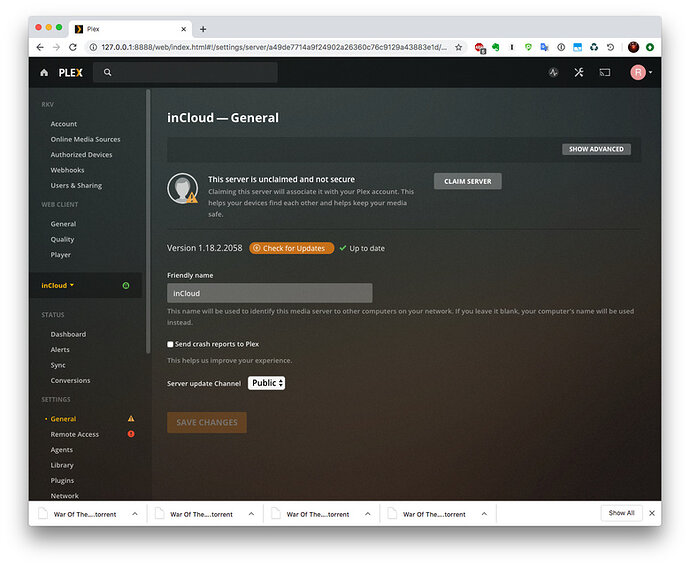Open Remote Access settings
Image resolution: width=690 pixels, height=566 pixels.
click(x=75, y=434)
